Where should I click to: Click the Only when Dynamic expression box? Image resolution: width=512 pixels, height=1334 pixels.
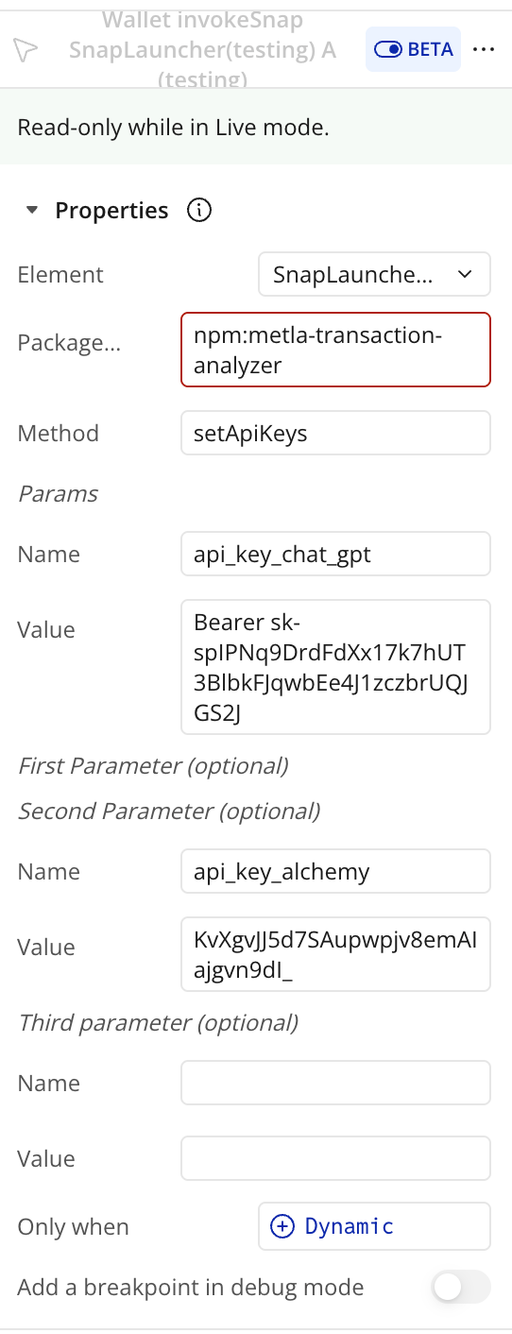[374, 1226]
